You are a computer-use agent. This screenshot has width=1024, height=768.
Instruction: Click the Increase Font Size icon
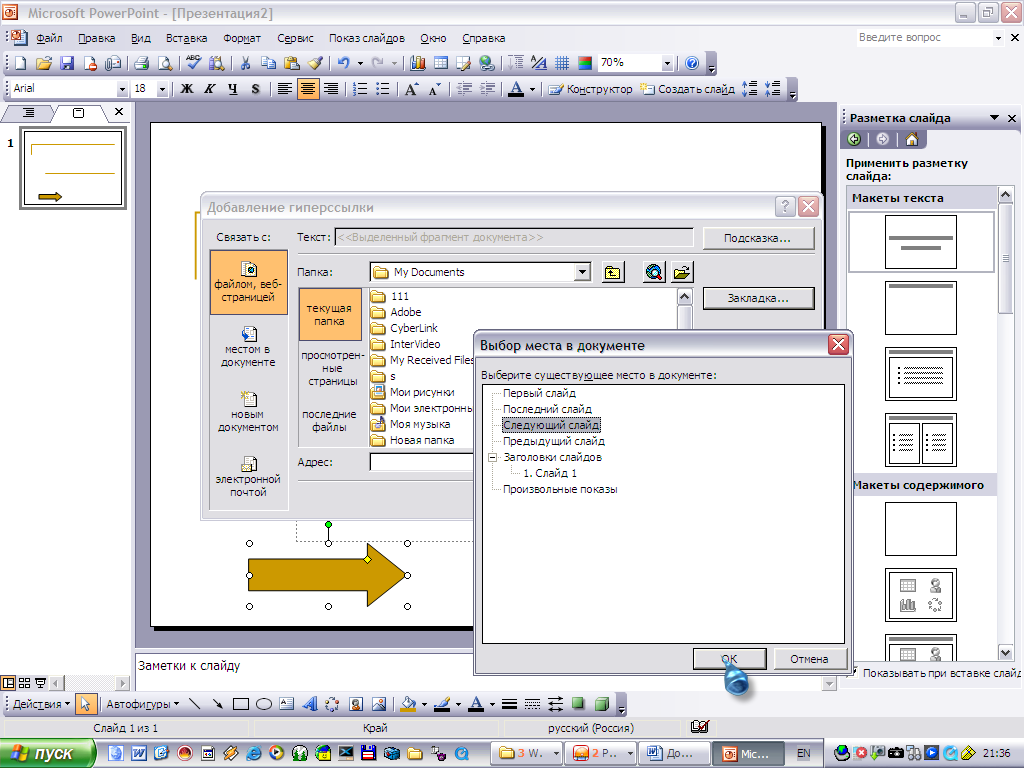coord(411,89)
